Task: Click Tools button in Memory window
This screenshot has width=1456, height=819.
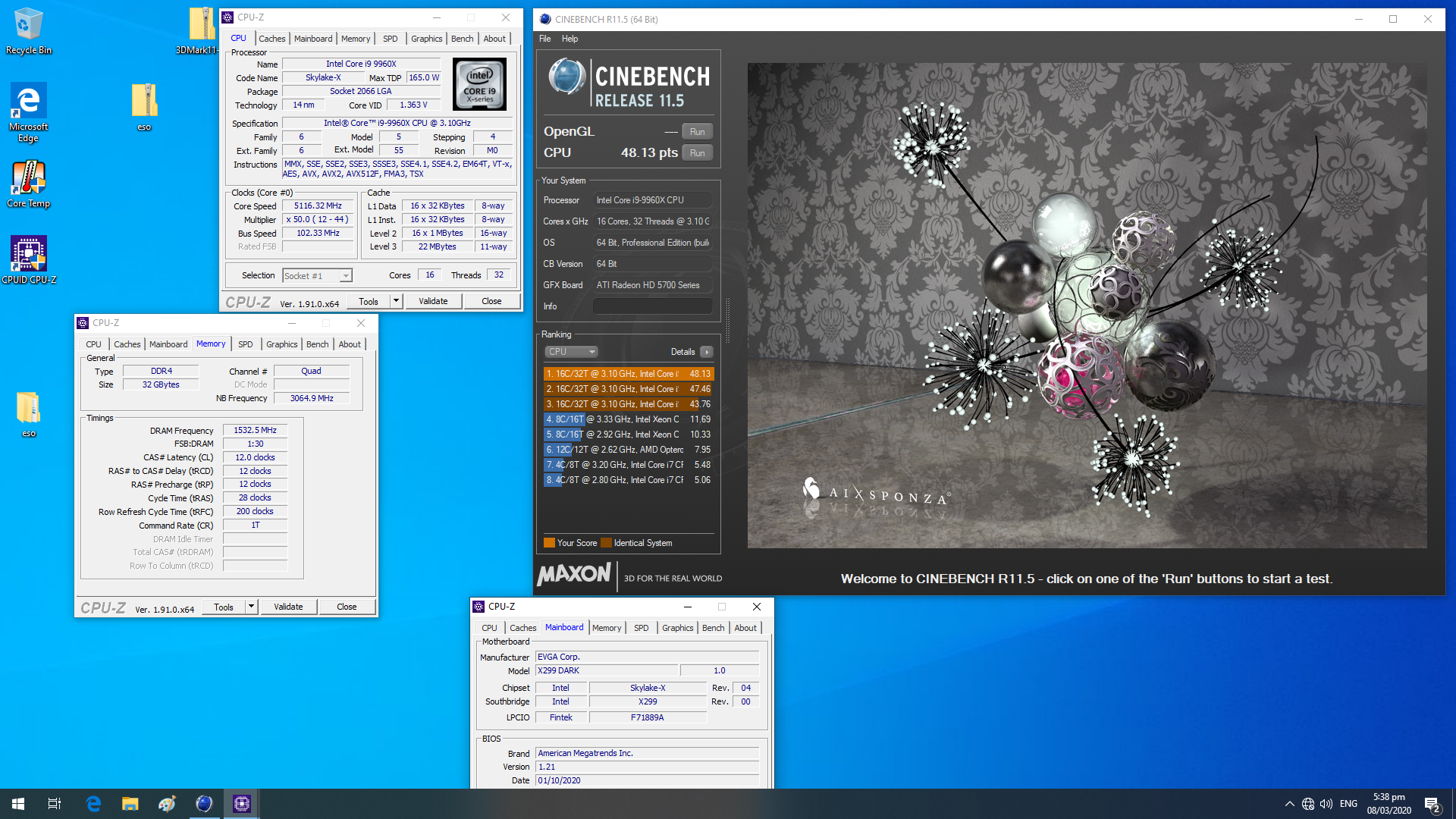Action: point(224,607)
